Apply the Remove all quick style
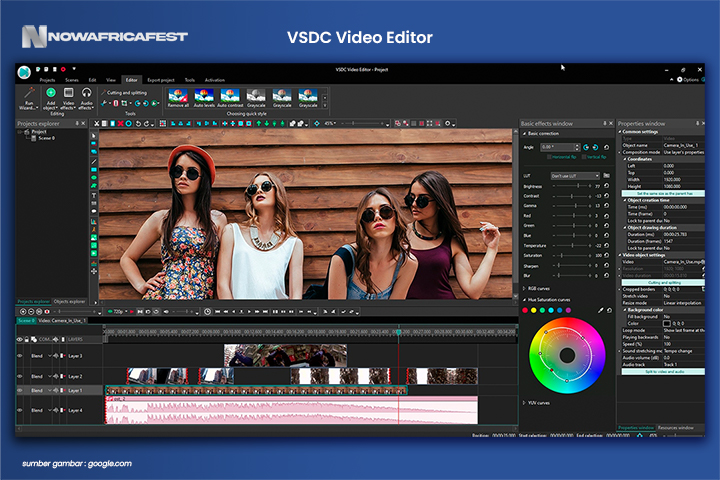The width and height of the screenshot is (720, 480). (178, 98)
